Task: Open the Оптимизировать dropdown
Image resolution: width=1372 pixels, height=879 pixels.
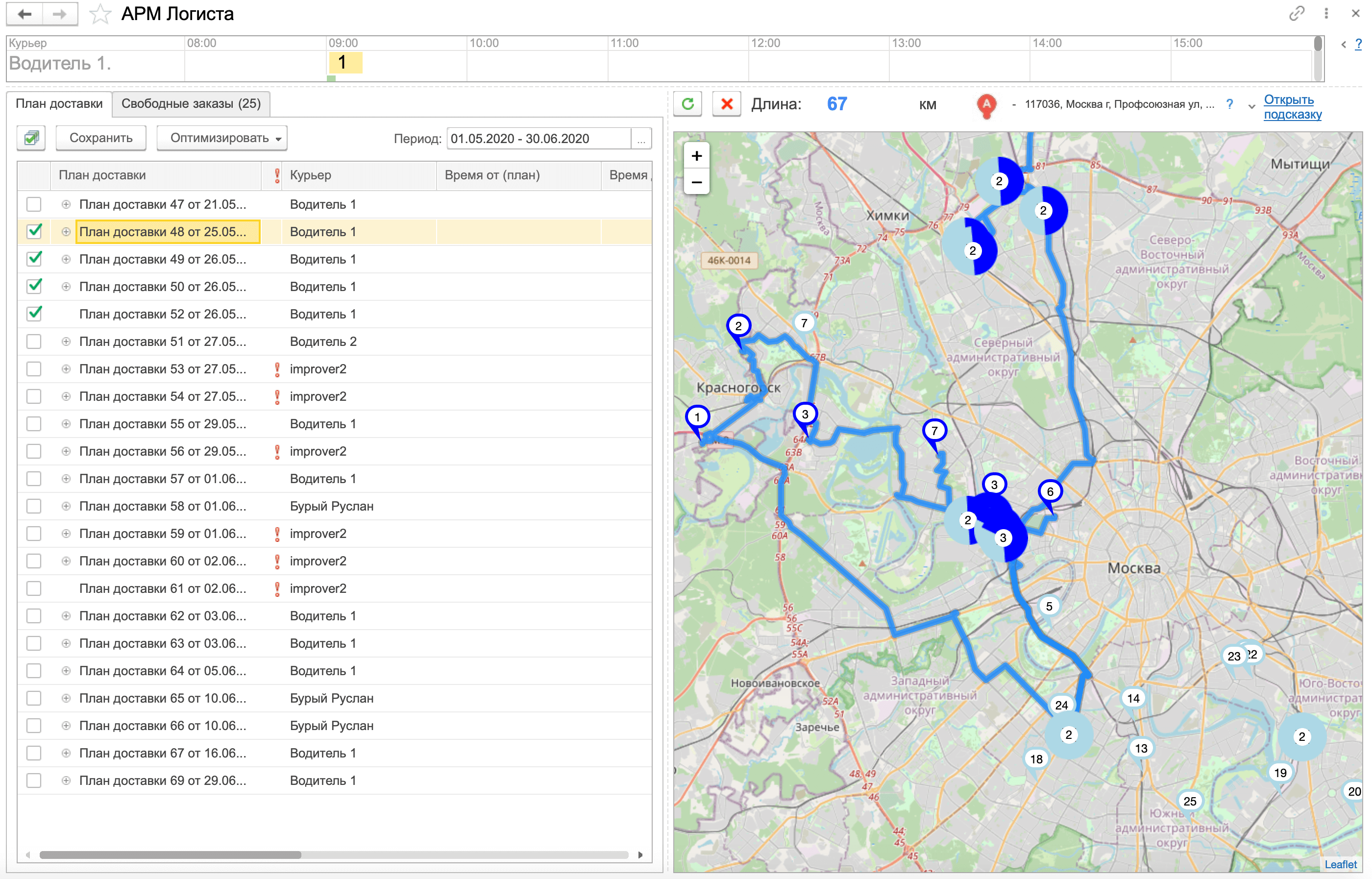Action: 221,138
